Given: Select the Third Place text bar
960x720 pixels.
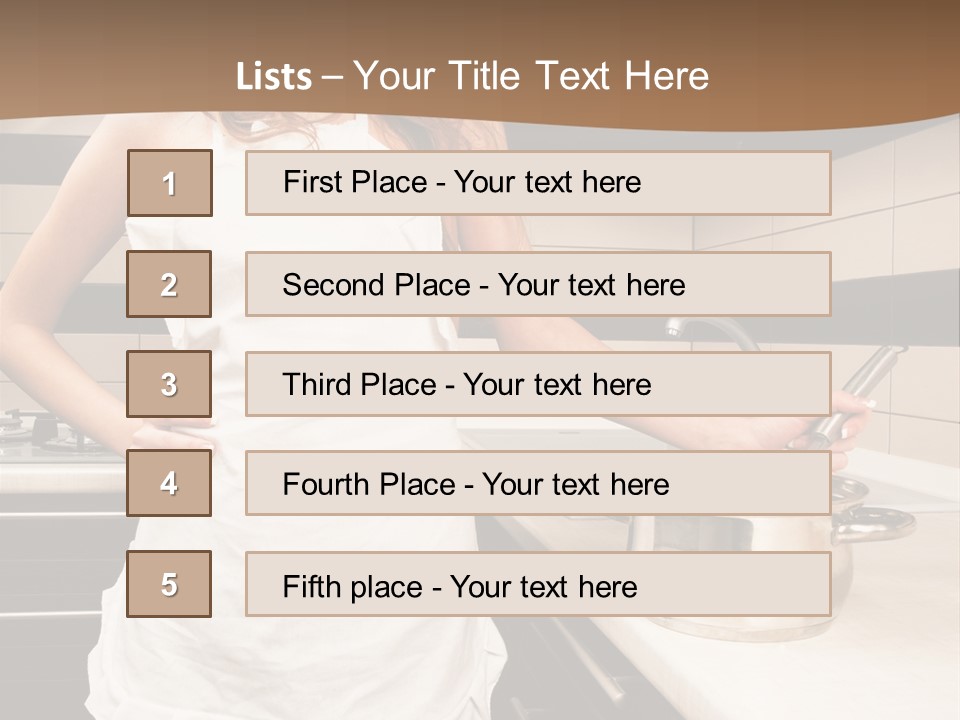Looking at the screenshot, I should (x=538, y=384).
